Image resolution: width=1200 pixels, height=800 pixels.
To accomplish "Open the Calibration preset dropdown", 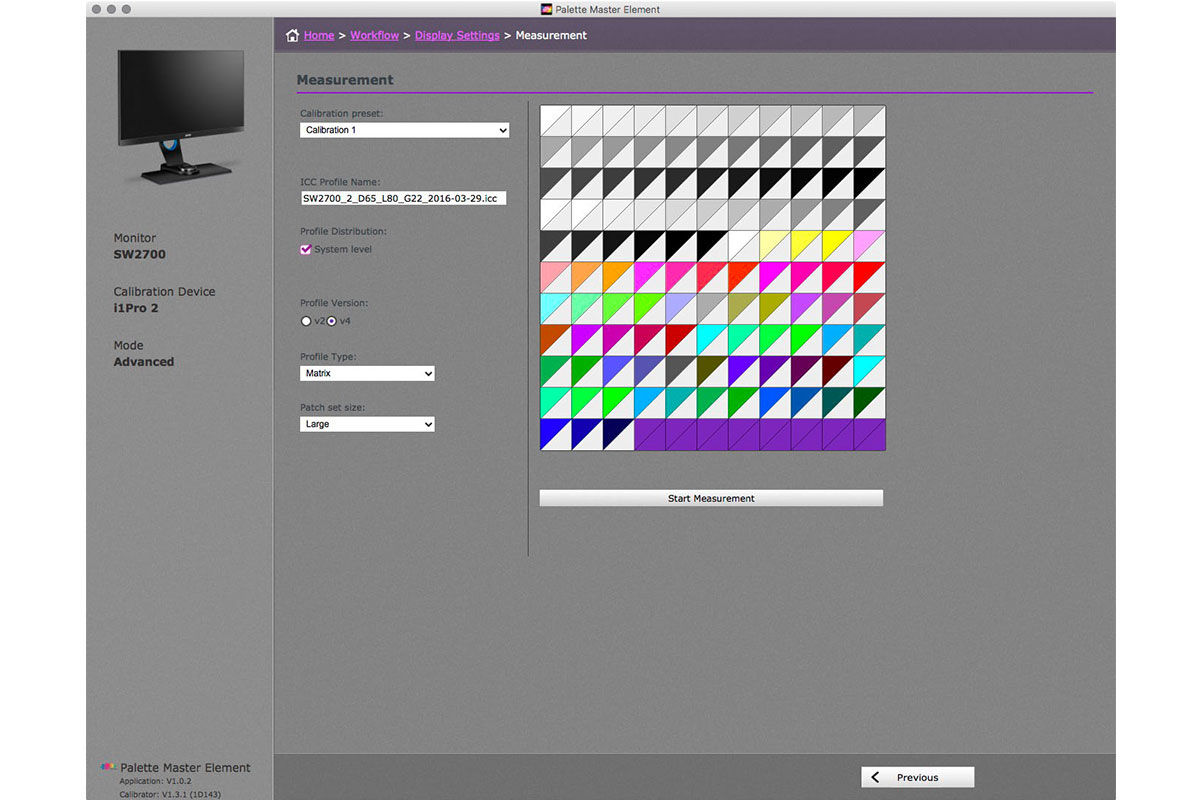I will (405, 130).
